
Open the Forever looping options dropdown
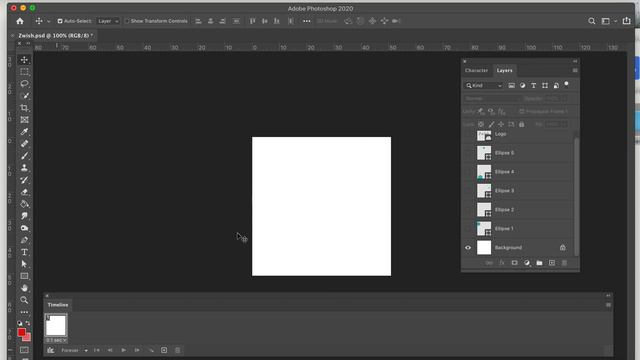[x=74, y=350]
